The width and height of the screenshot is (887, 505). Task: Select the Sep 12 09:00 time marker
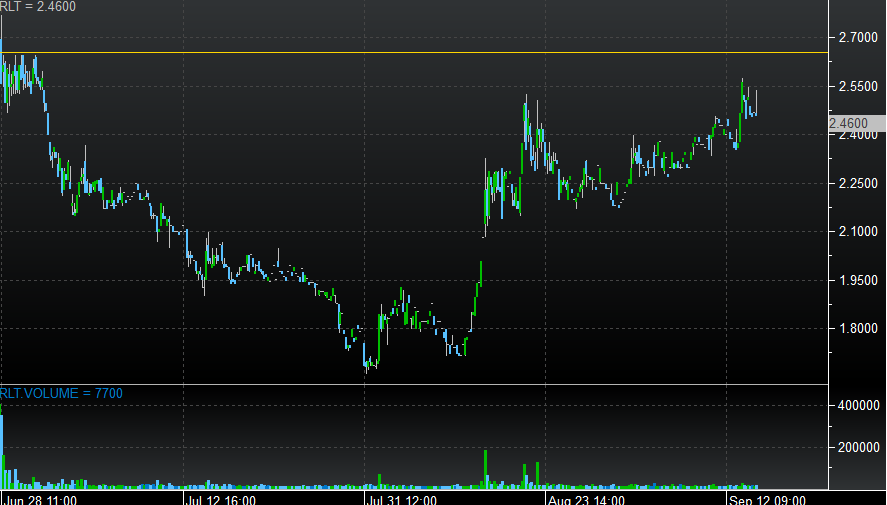(765, 498)
